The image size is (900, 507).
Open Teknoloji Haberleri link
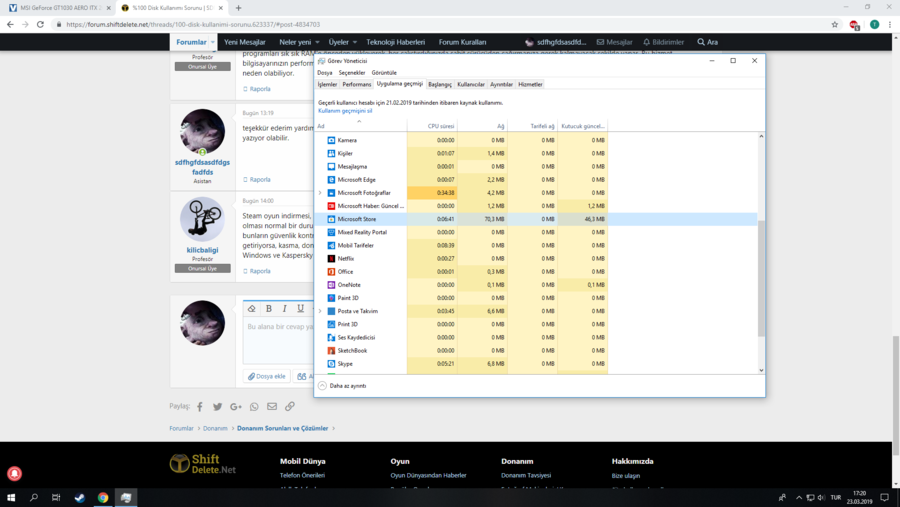(395, 42)
